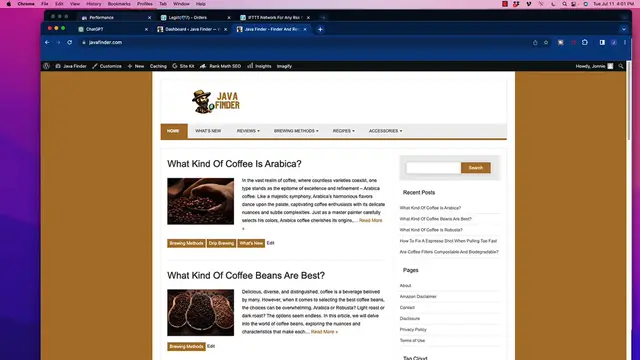Open recent post What Kind Of Coffee Is Robusta?
The image size is (640, 360).
click(x=431, y=230)
